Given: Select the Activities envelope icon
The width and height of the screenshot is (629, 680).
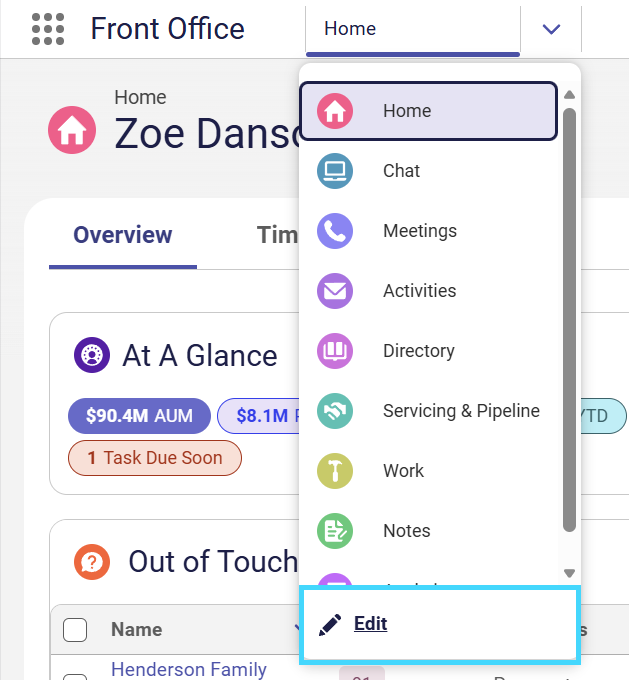Looking at the screenshot, I should pos(334,291).
